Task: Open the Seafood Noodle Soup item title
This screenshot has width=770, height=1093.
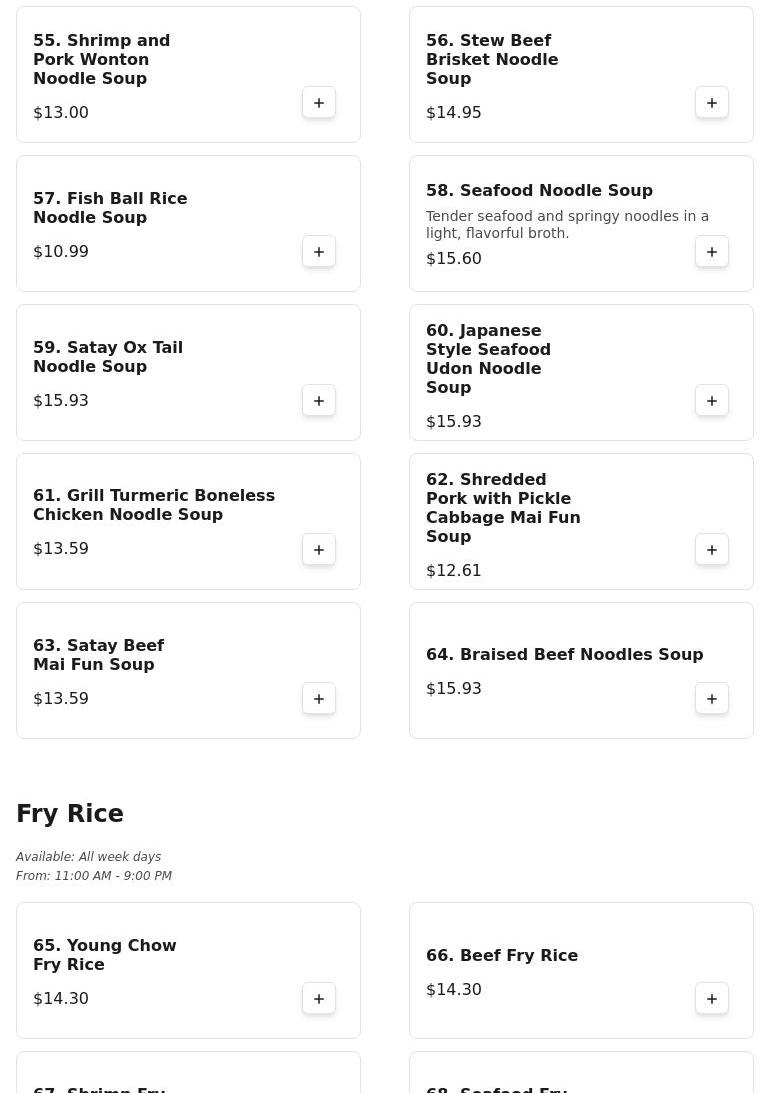Action: [539, 190]
